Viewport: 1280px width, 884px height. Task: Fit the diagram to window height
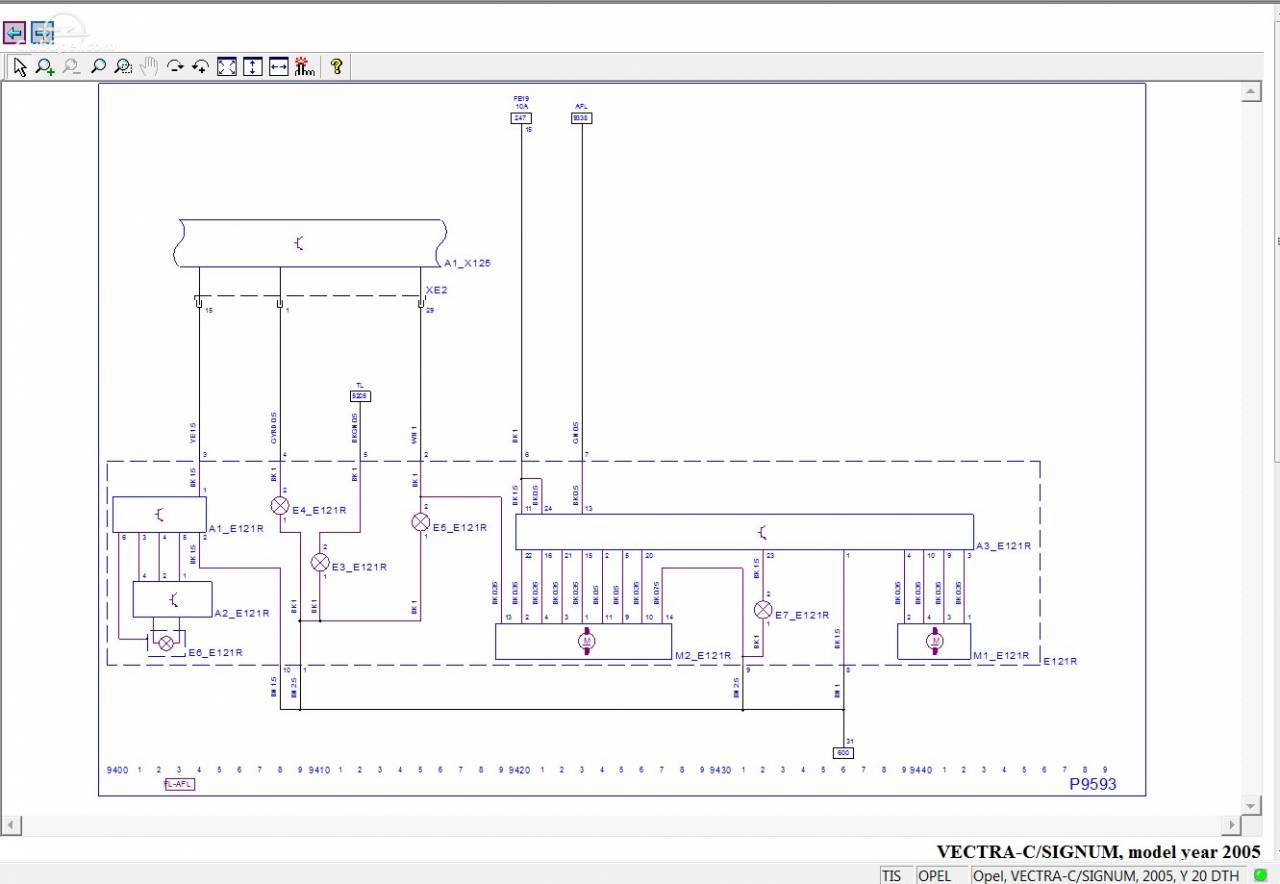(253, 67)
